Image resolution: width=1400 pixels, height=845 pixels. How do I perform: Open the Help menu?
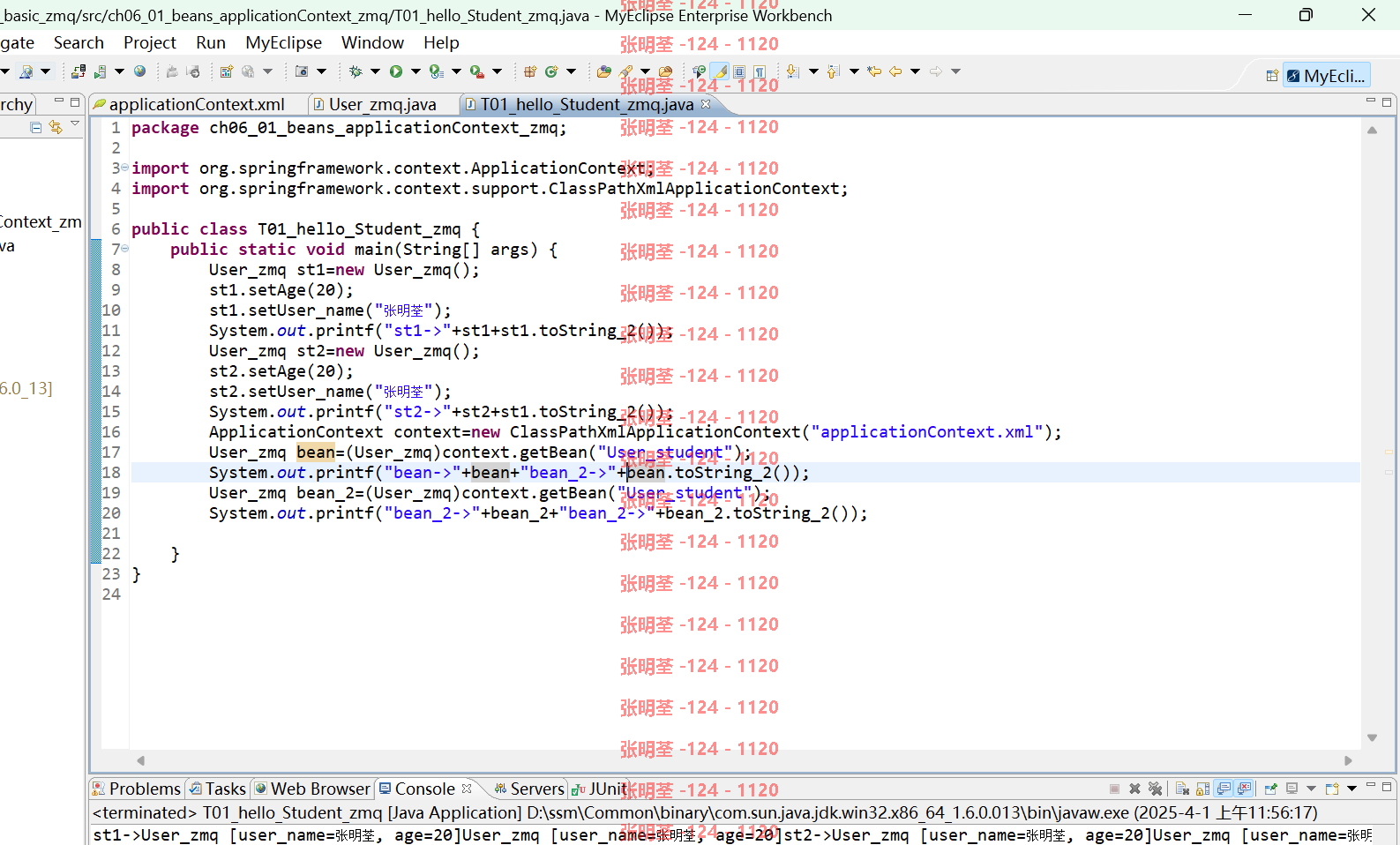[x=441, y=42]
